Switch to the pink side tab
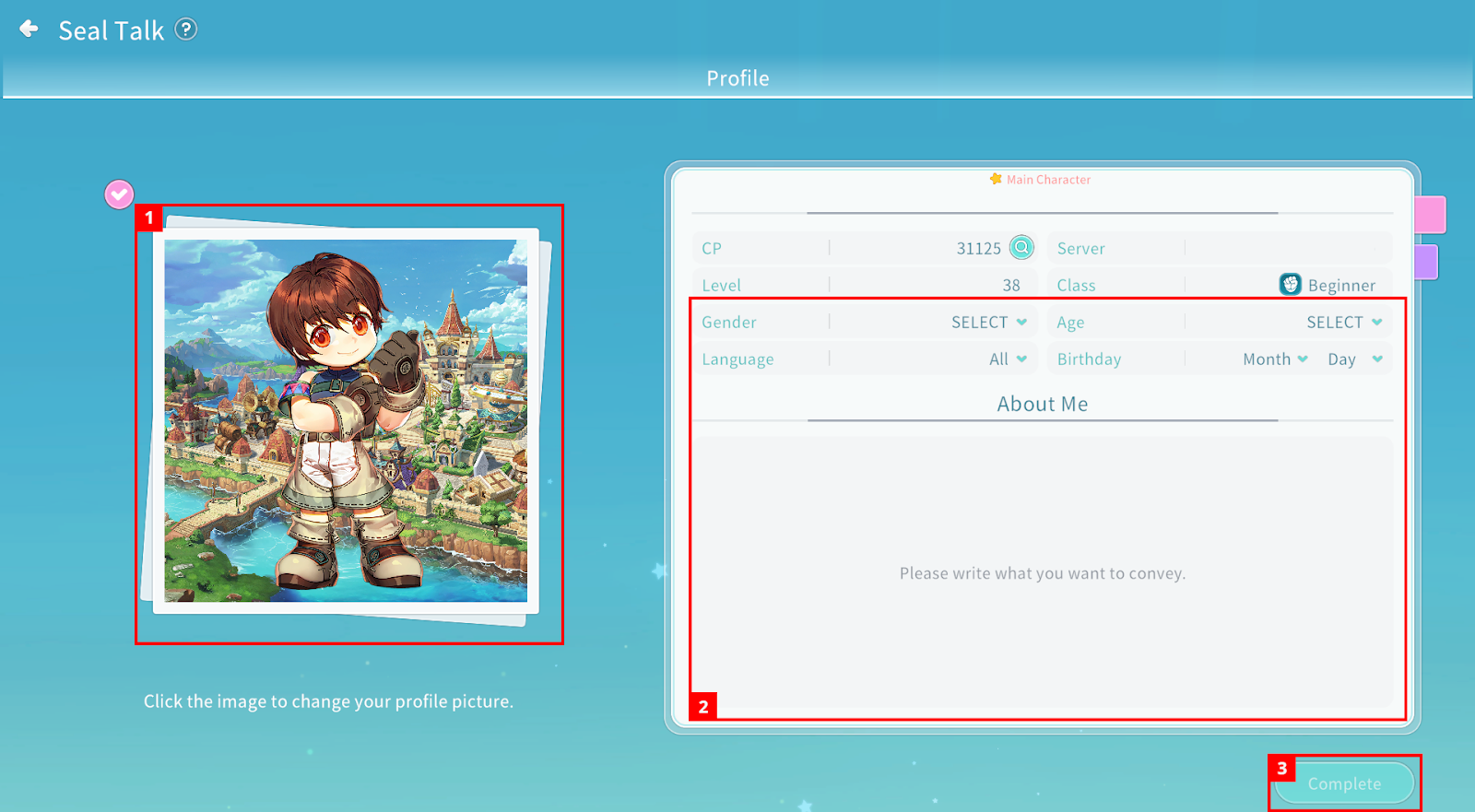Viewport: 1475px width, 812px height. [x=1430, y=215]
